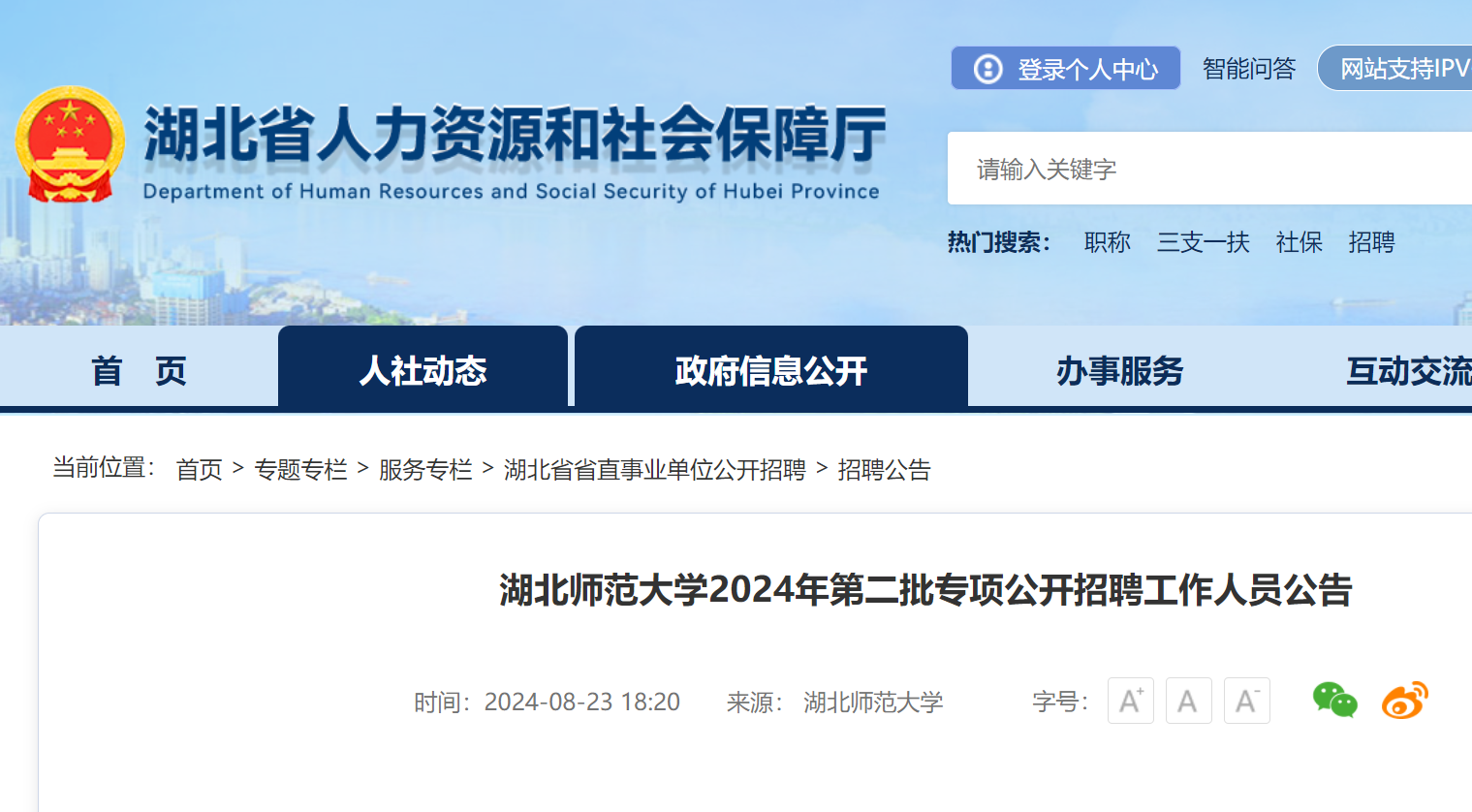The image size is (1472, 812).
Task: Open 政府信息公开 navigation tab
Action: [771, 367]
